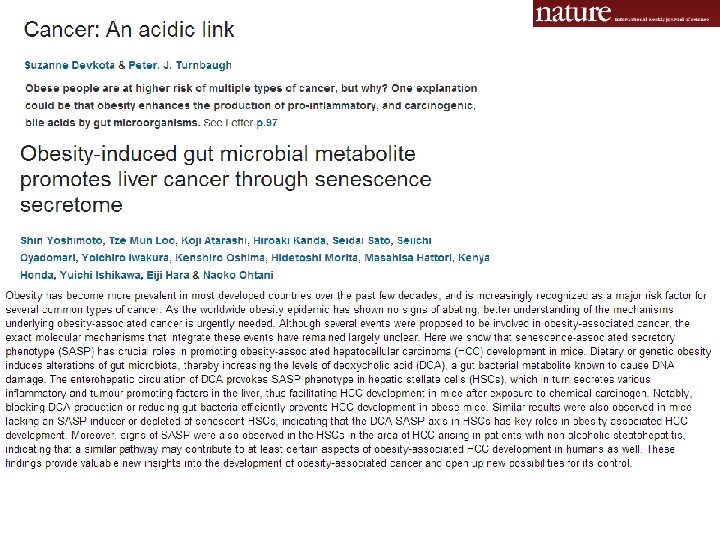Click the 'Cancer: An acidic link' title
Viewport: 720px width, 540px height.
coord(129,30)
